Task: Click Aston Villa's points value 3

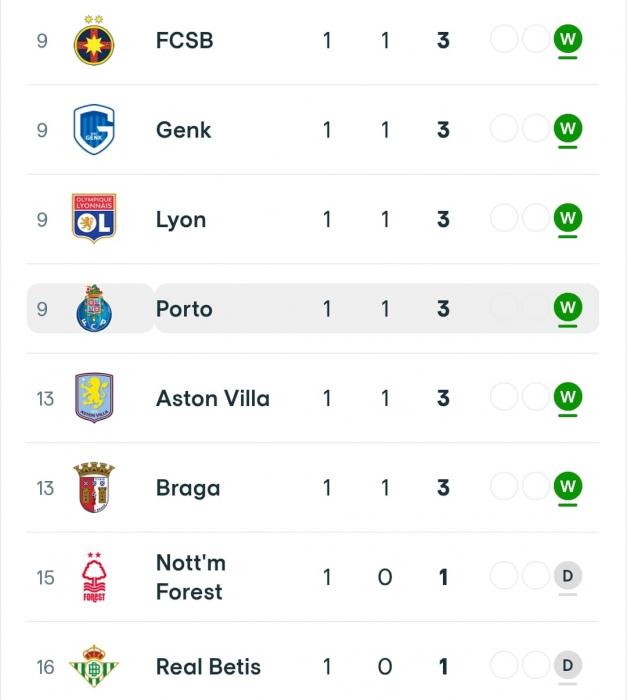Action: point(443,398)
